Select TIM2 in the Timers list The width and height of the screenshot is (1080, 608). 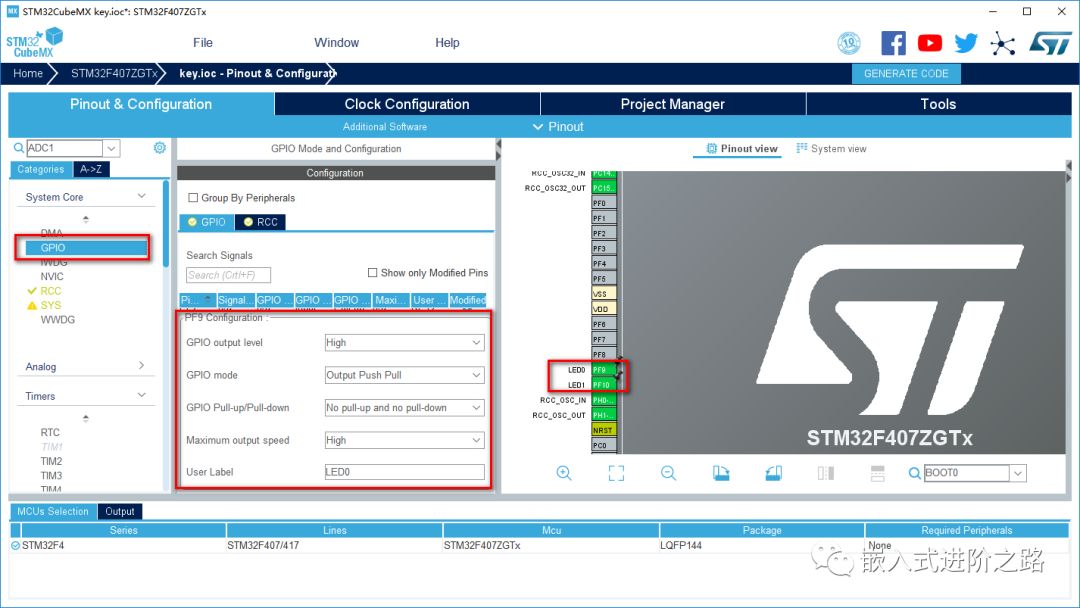[51, 461]
